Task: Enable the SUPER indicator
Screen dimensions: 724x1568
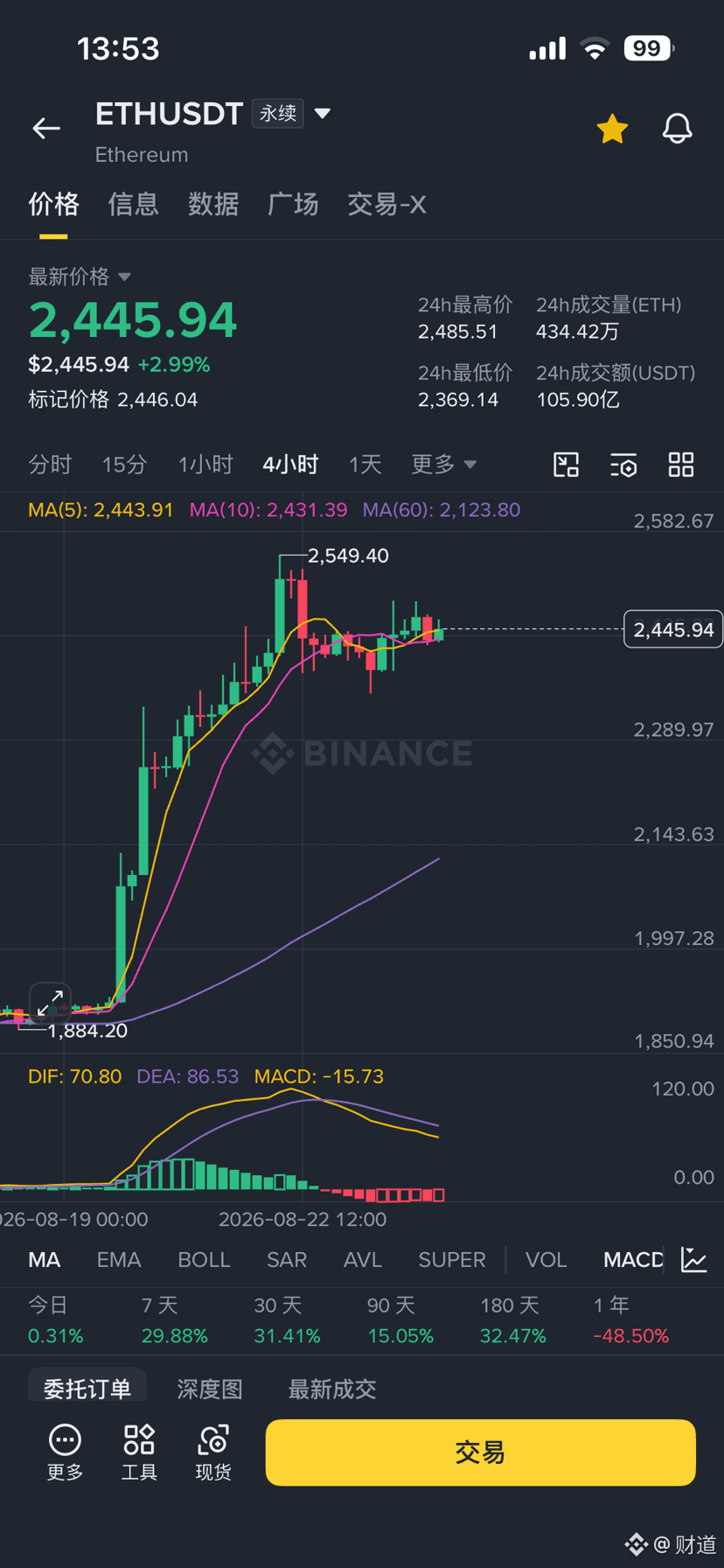Action: [452, 1260]
